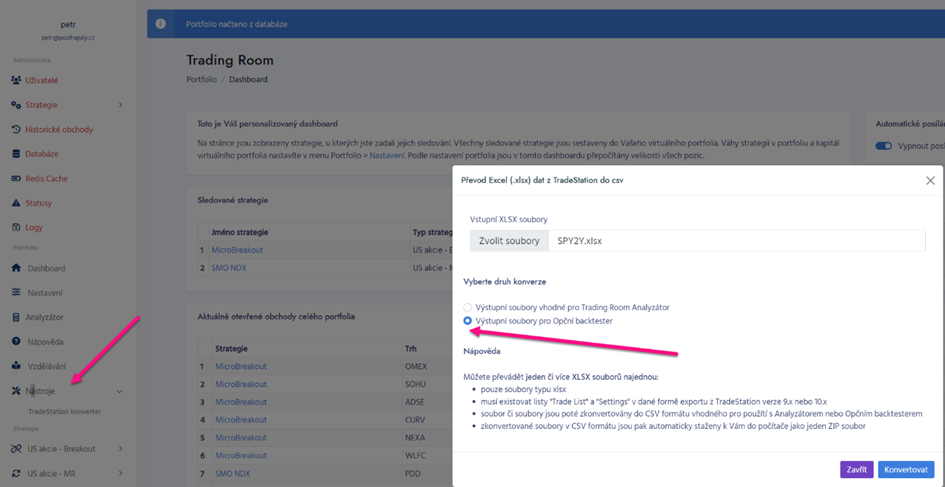The image size is (945, 487).
Task: Expand the Strategie sidebar submenu
Action: coord(120,105)
